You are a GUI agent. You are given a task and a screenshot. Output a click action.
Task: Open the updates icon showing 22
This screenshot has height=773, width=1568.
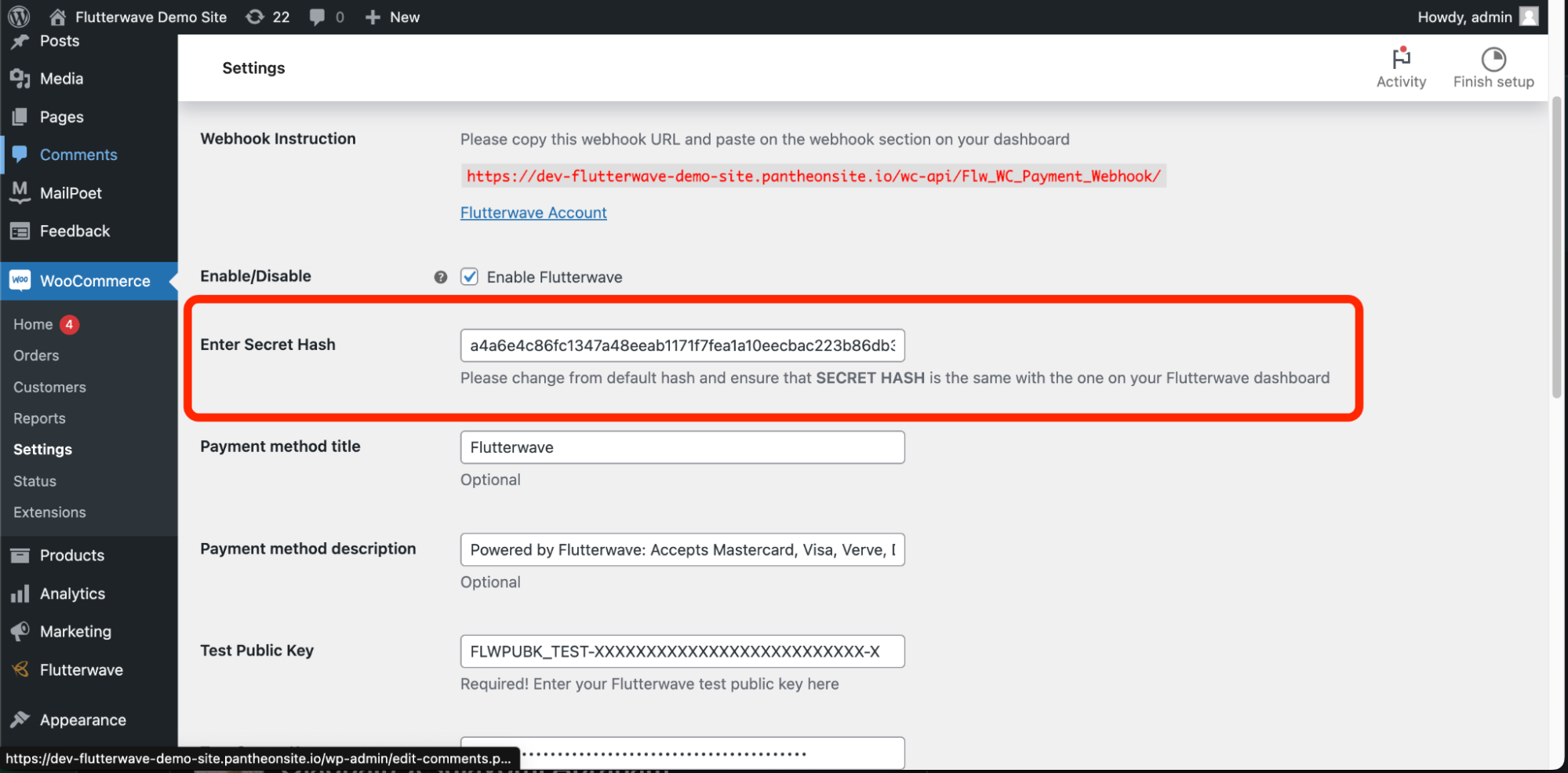point(255,16)
